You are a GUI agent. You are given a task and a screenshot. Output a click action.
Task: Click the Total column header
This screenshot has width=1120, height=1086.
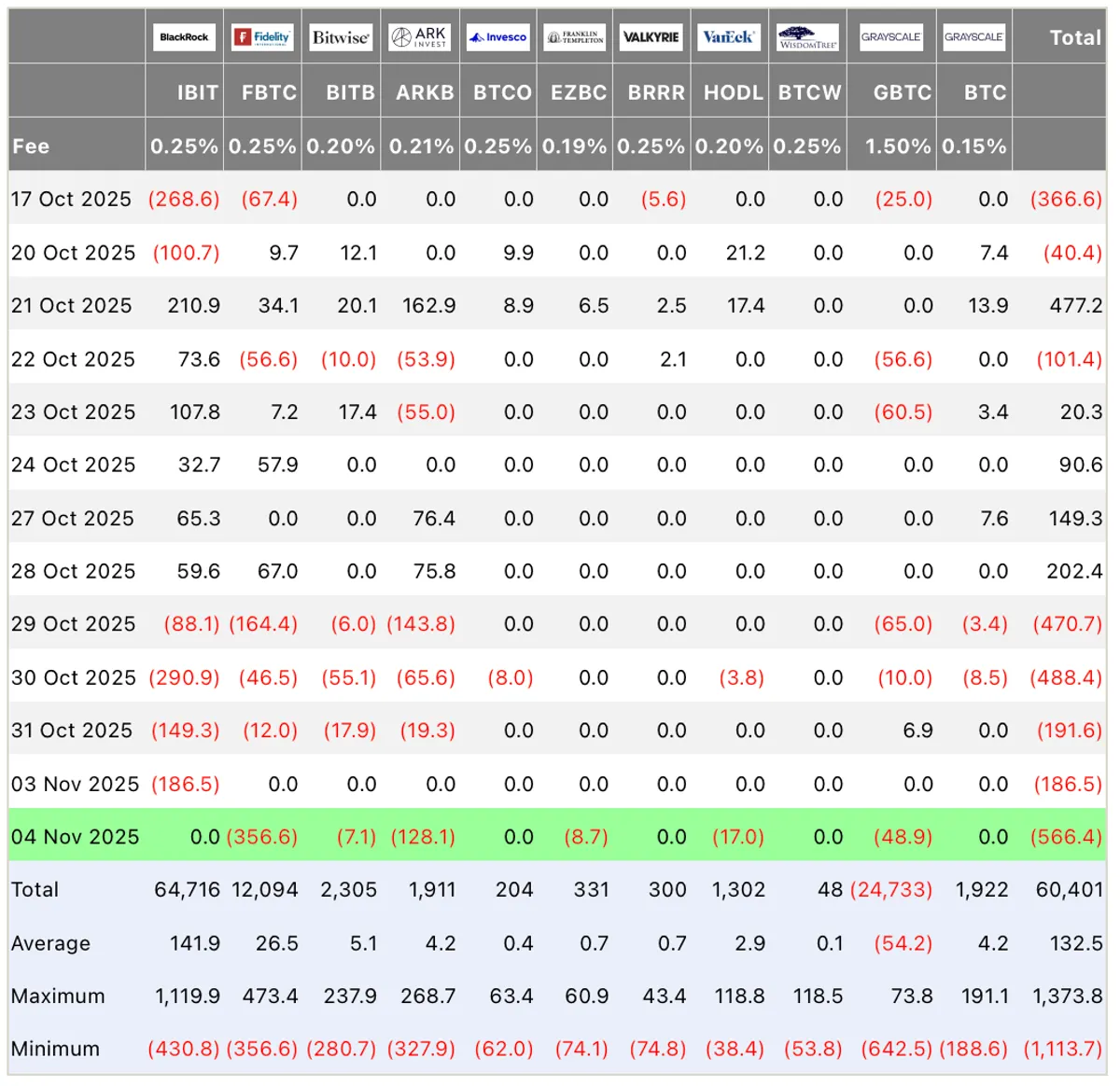(1075, 37)
